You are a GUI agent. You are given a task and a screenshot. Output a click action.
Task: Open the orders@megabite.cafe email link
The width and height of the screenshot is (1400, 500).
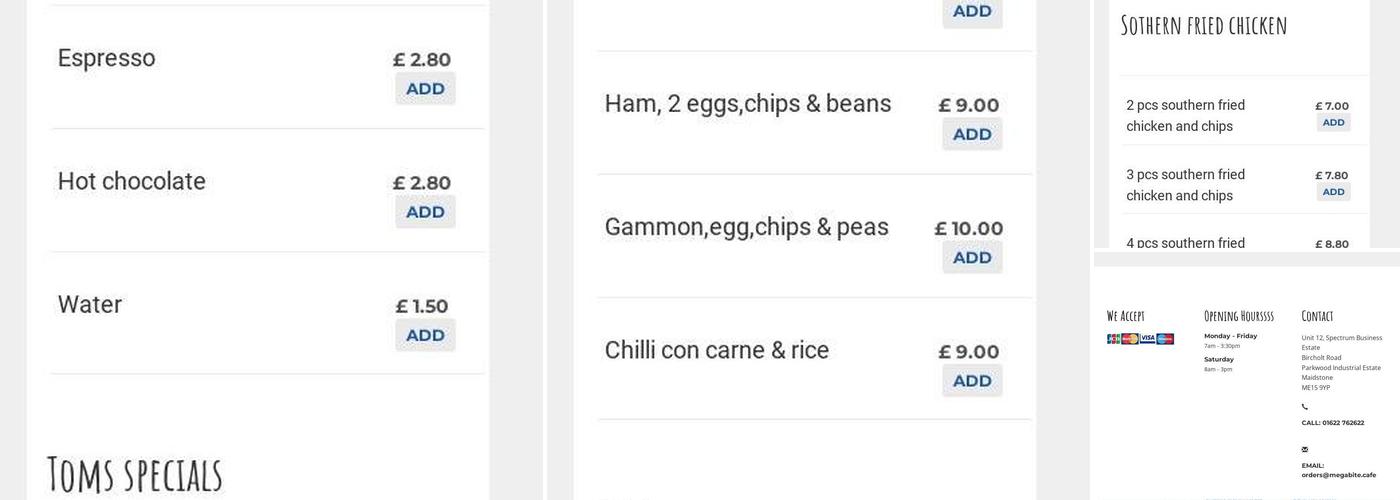[1338, 475]
